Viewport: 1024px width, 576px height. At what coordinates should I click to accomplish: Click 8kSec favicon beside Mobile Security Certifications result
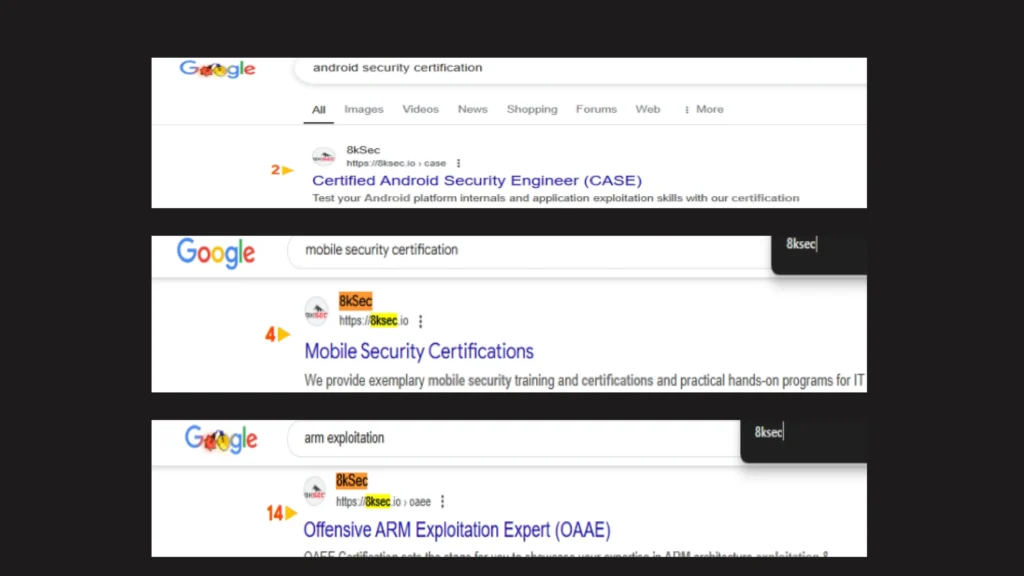point(316,311)
